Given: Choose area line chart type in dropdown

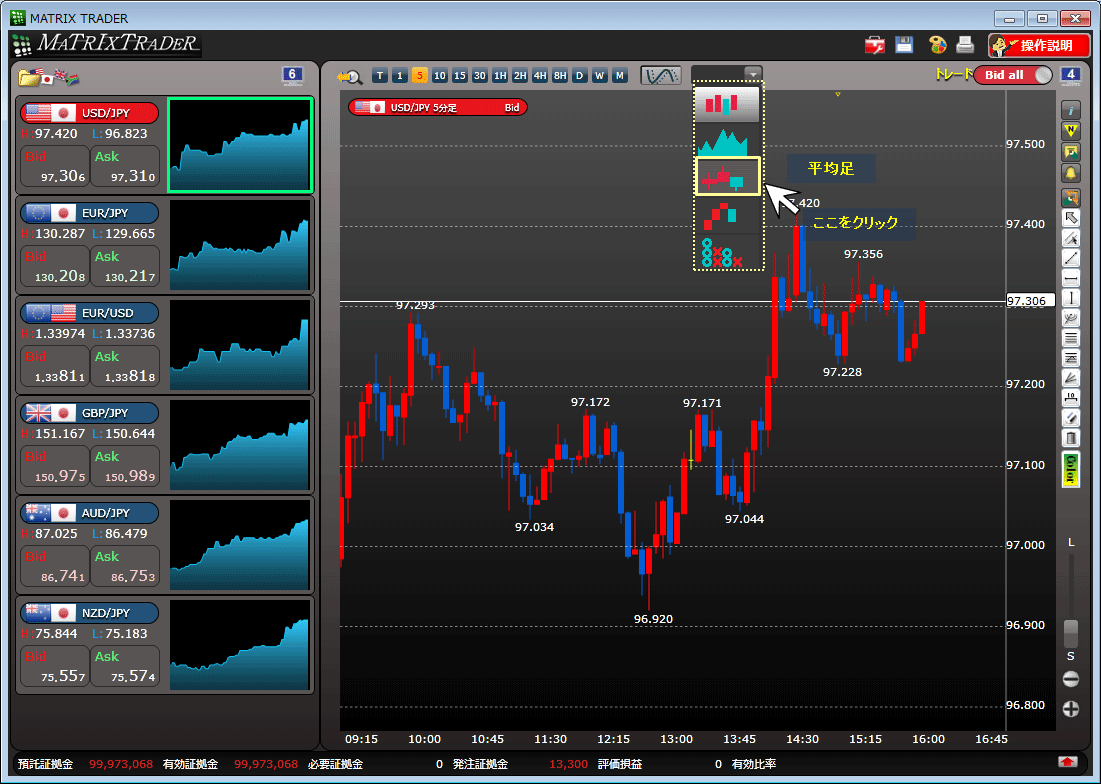Looking at the screenshot, I should pos(727,140).
